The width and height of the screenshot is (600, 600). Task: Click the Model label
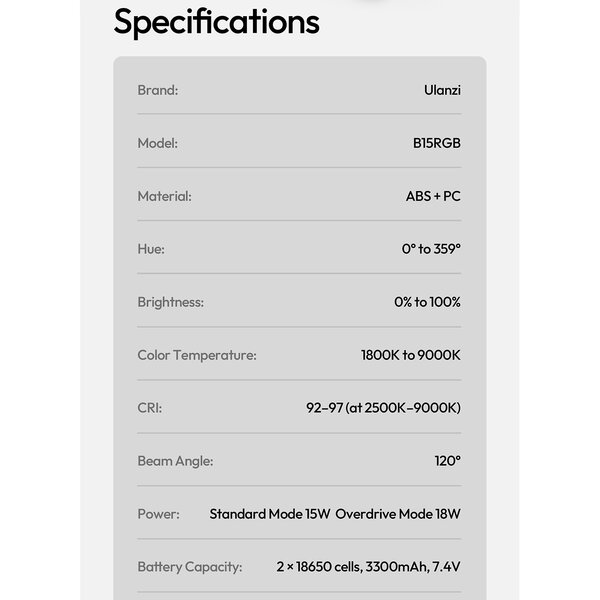point(157,143)
